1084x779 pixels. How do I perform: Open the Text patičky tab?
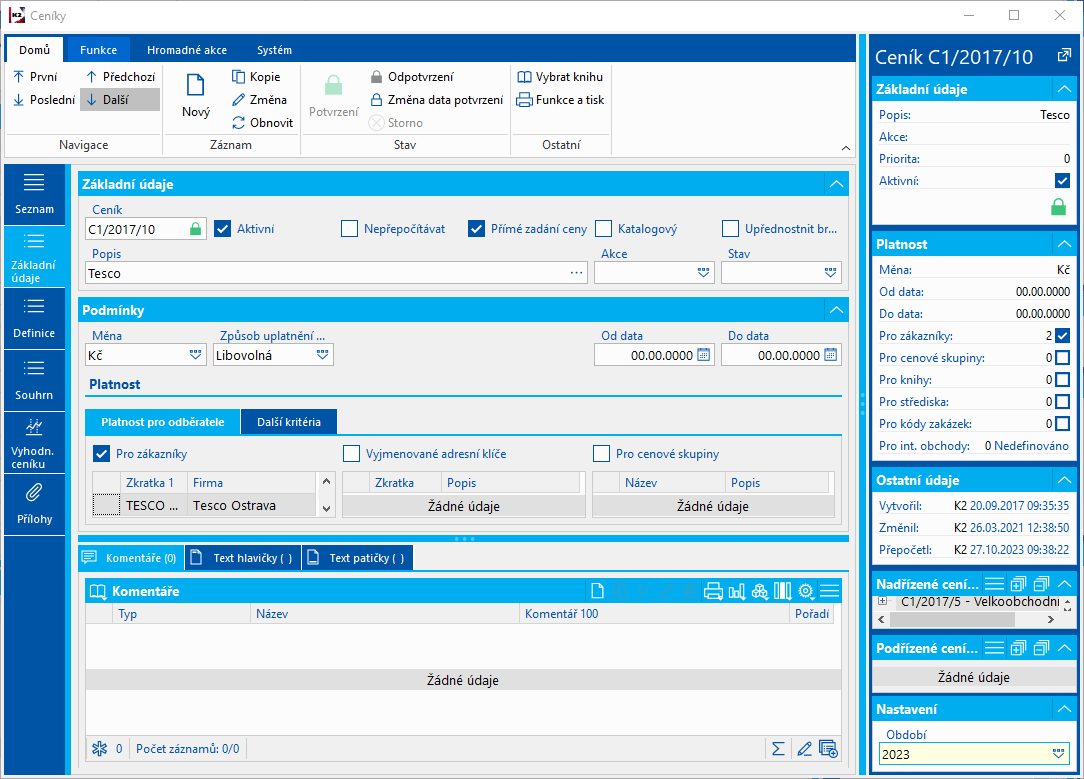358,558
